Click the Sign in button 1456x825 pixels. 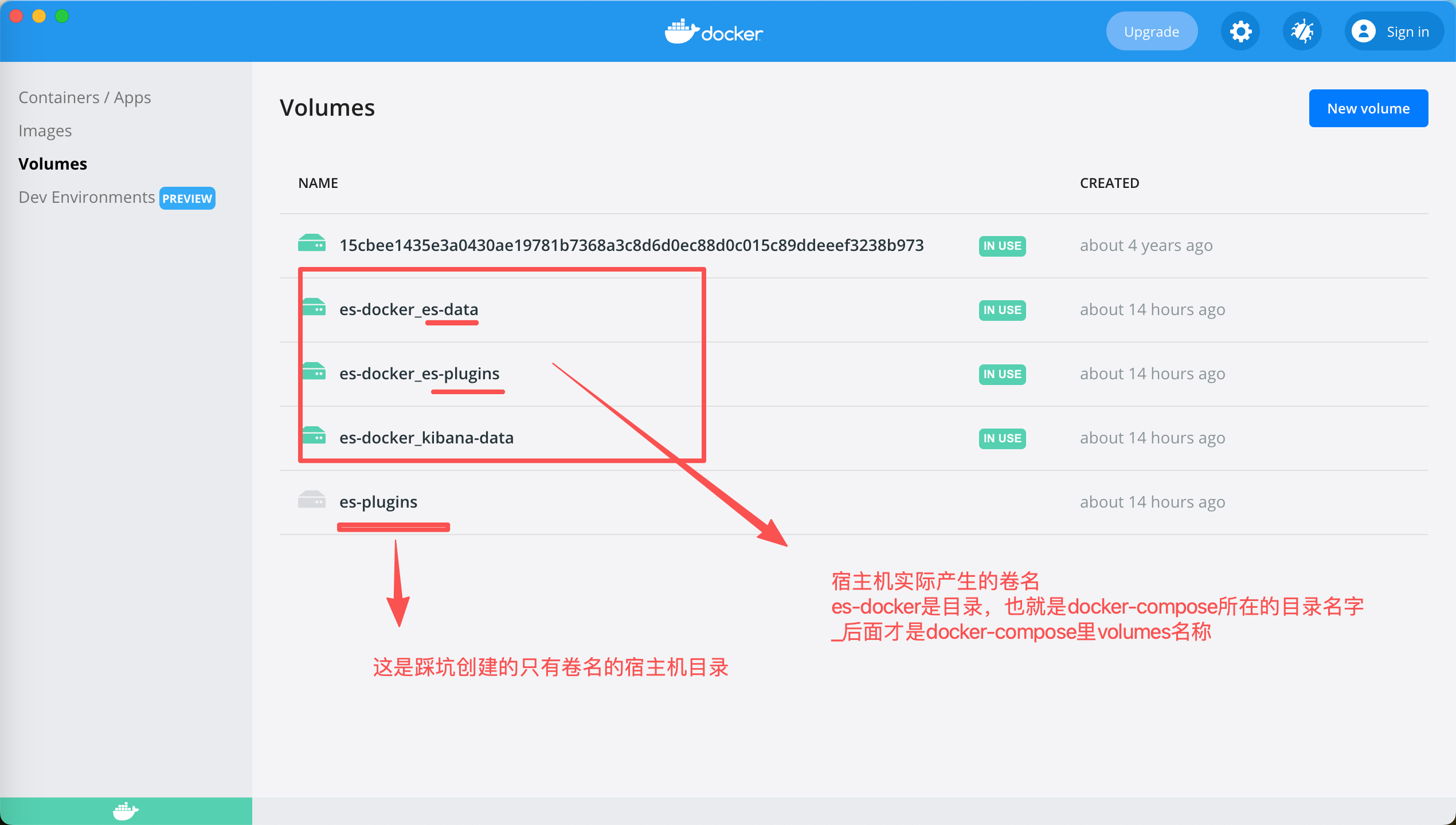[x=1407, y=32]
